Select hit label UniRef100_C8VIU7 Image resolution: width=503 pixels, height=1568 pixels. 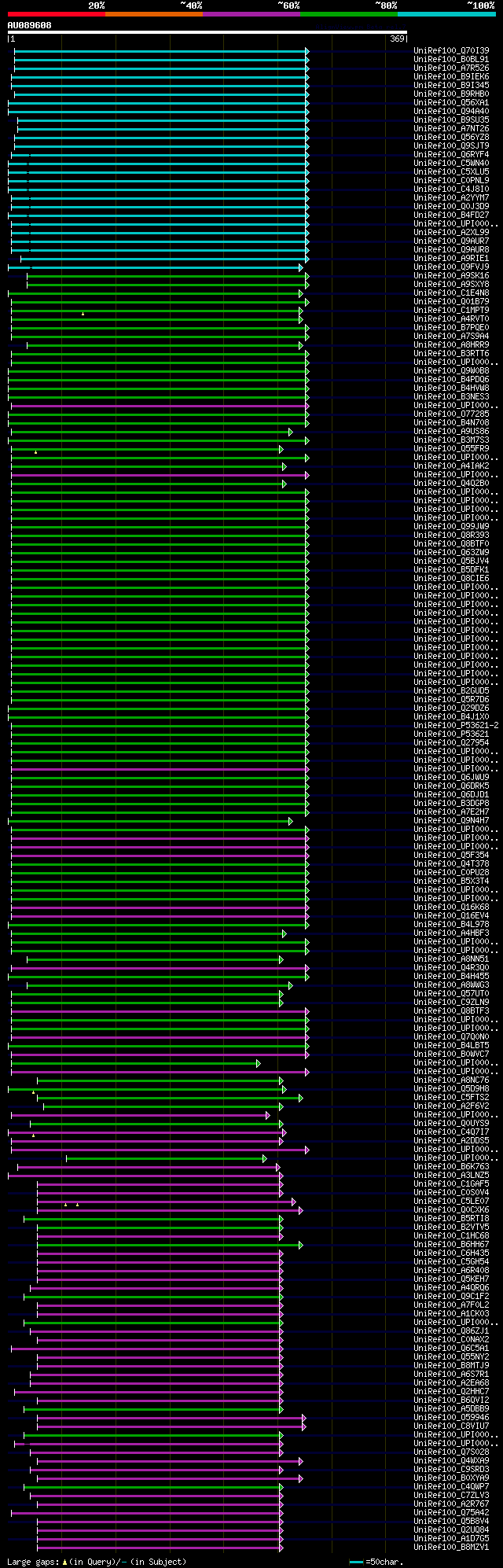pos(451,1426)
